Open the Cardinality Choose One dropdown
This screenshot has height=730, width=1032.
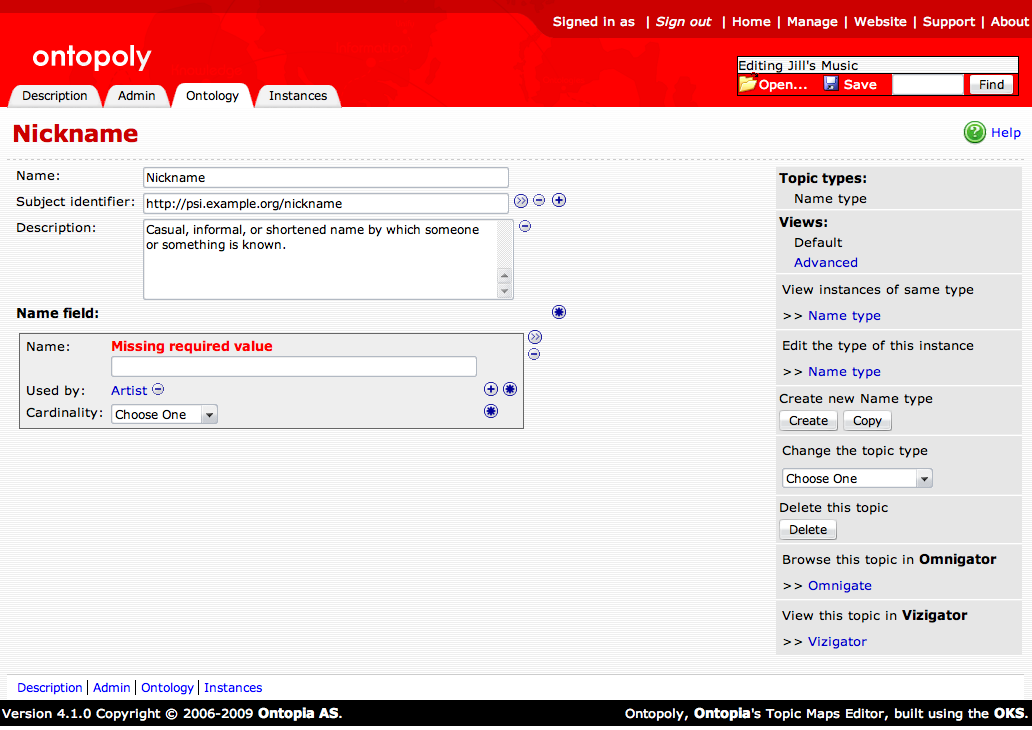[x=164, y=414]
